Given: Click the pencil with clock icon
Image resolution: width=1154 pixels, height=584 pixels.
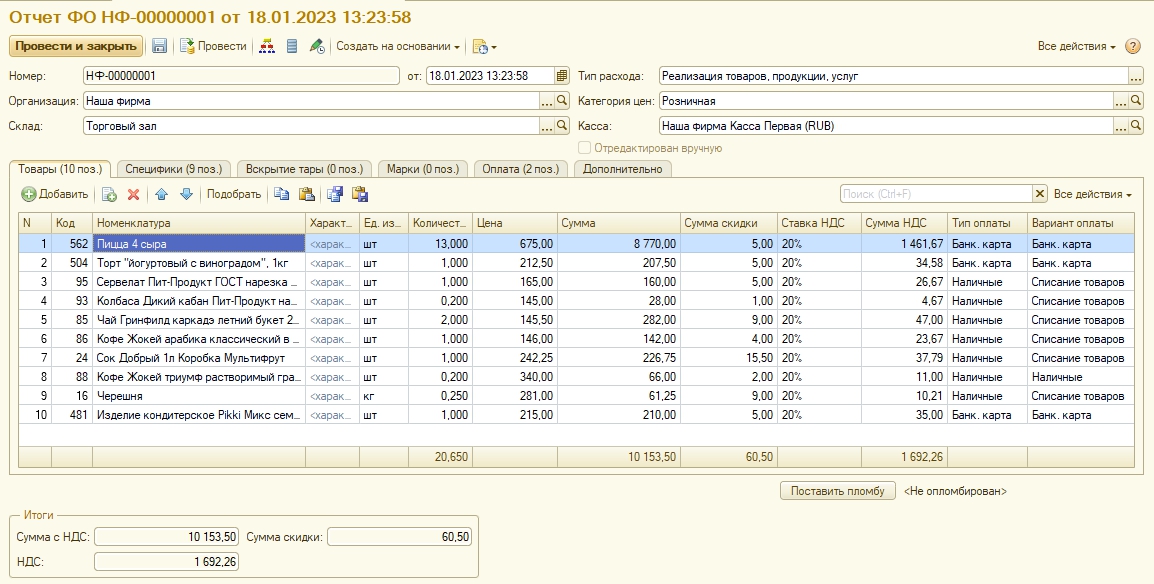Looking at the screenshot, I should [x=317, y=46].
